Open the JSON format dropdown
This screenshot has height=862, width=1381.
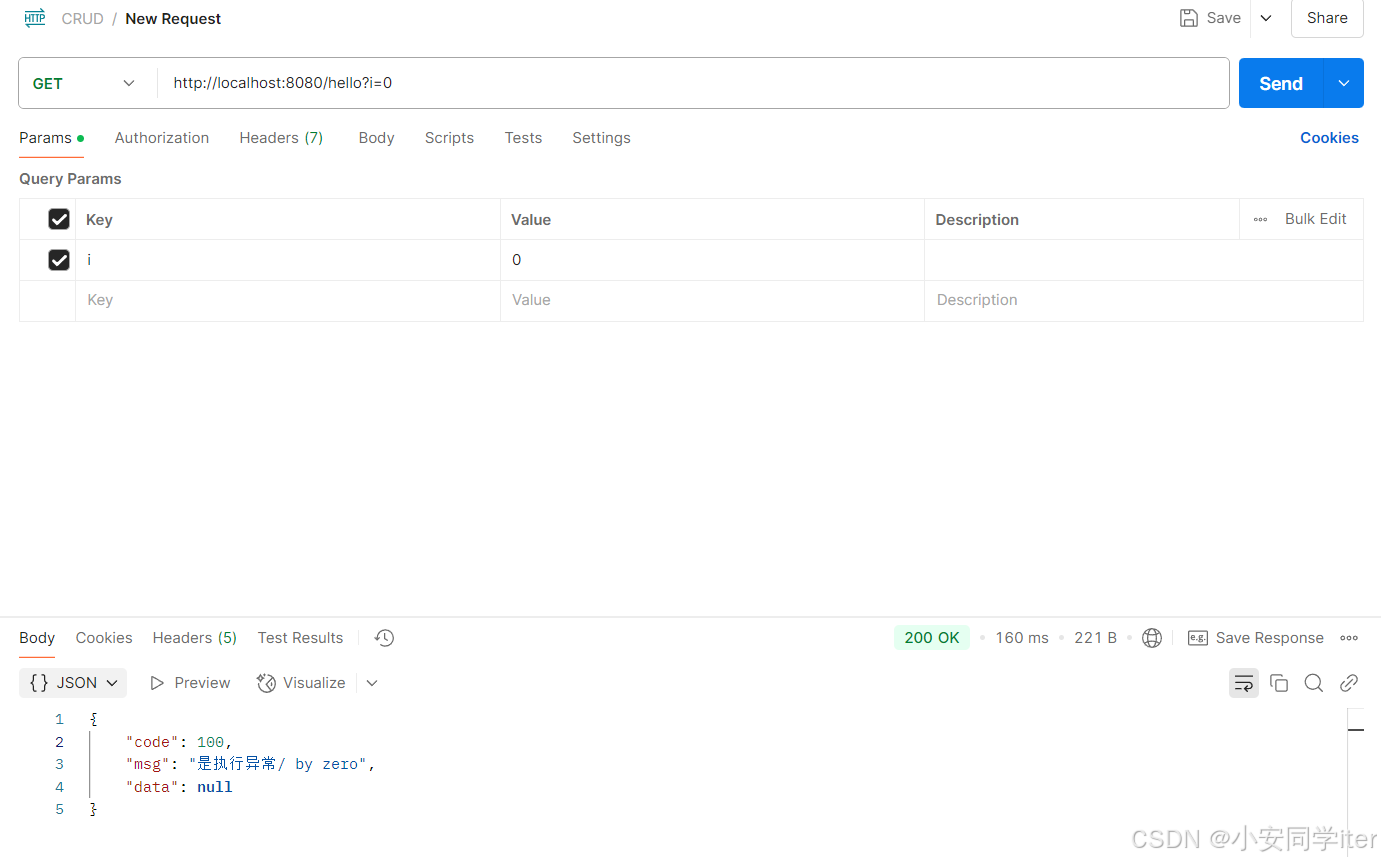coord(73,683)
